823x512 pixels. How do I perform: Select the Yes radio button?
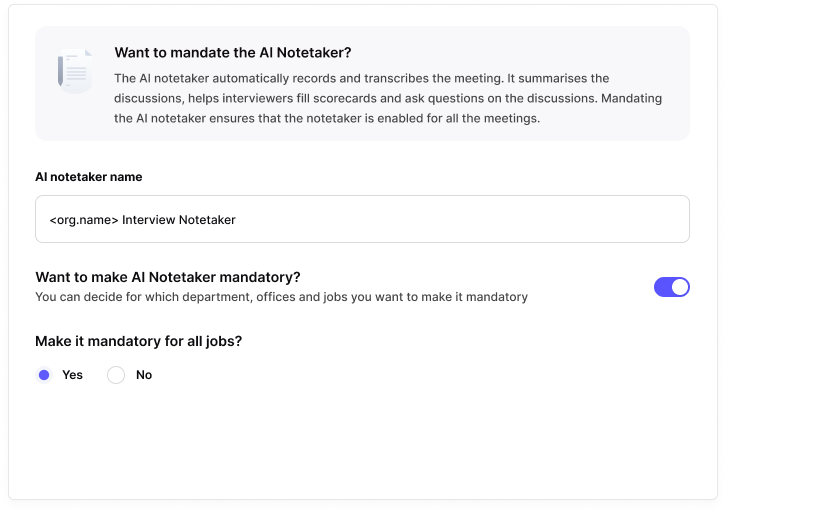pyautogui.click(x=44, y=375)
